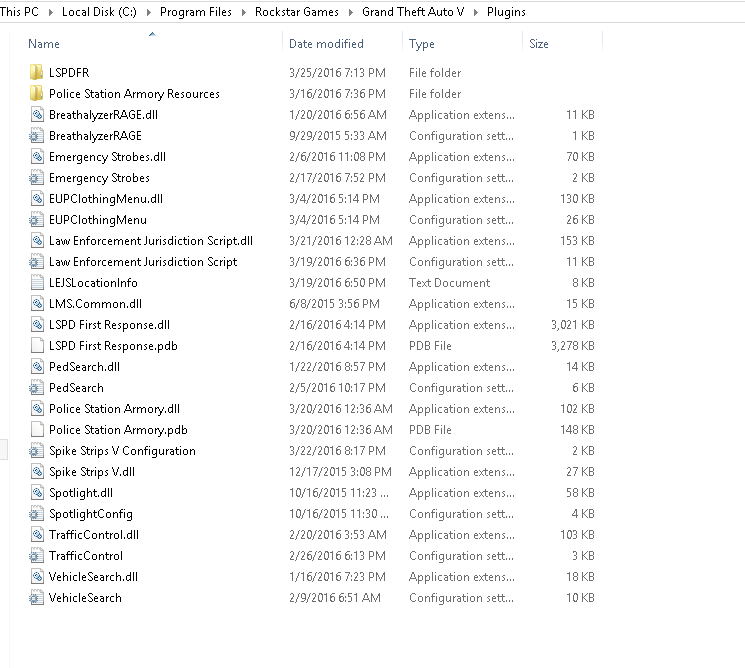Select the VehicleSearch.dll file icon
This screenshot has width=745, height=668.
(x=37, y=577)
